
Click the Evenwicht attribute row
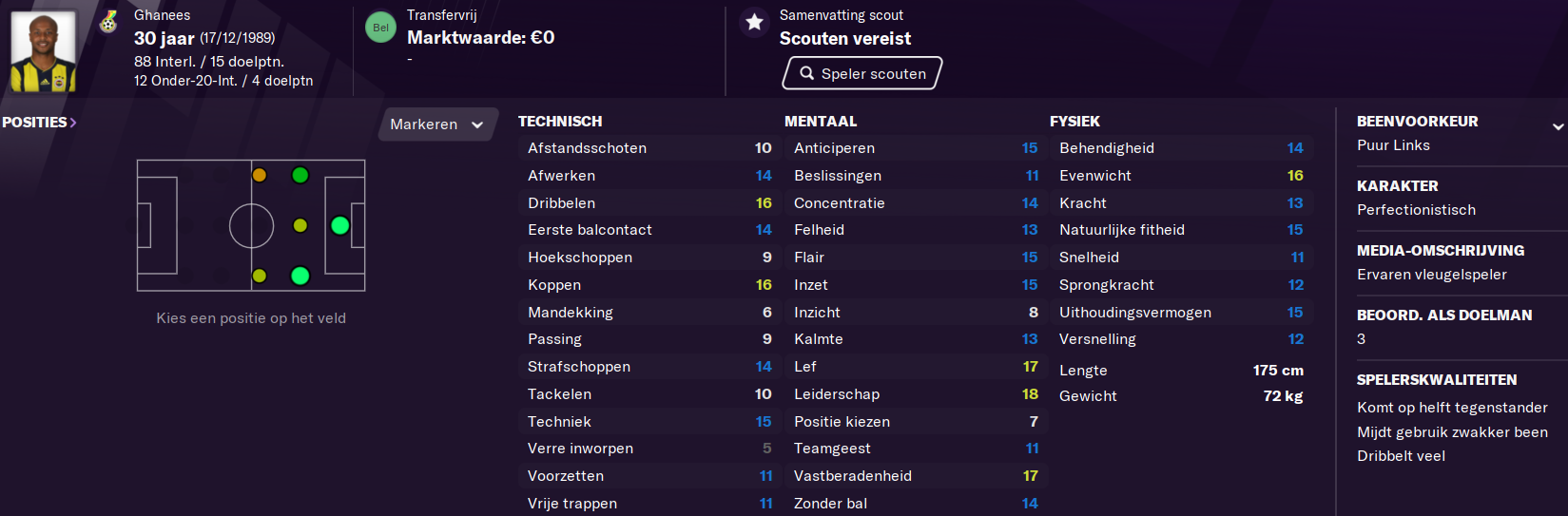(1181, 176)
